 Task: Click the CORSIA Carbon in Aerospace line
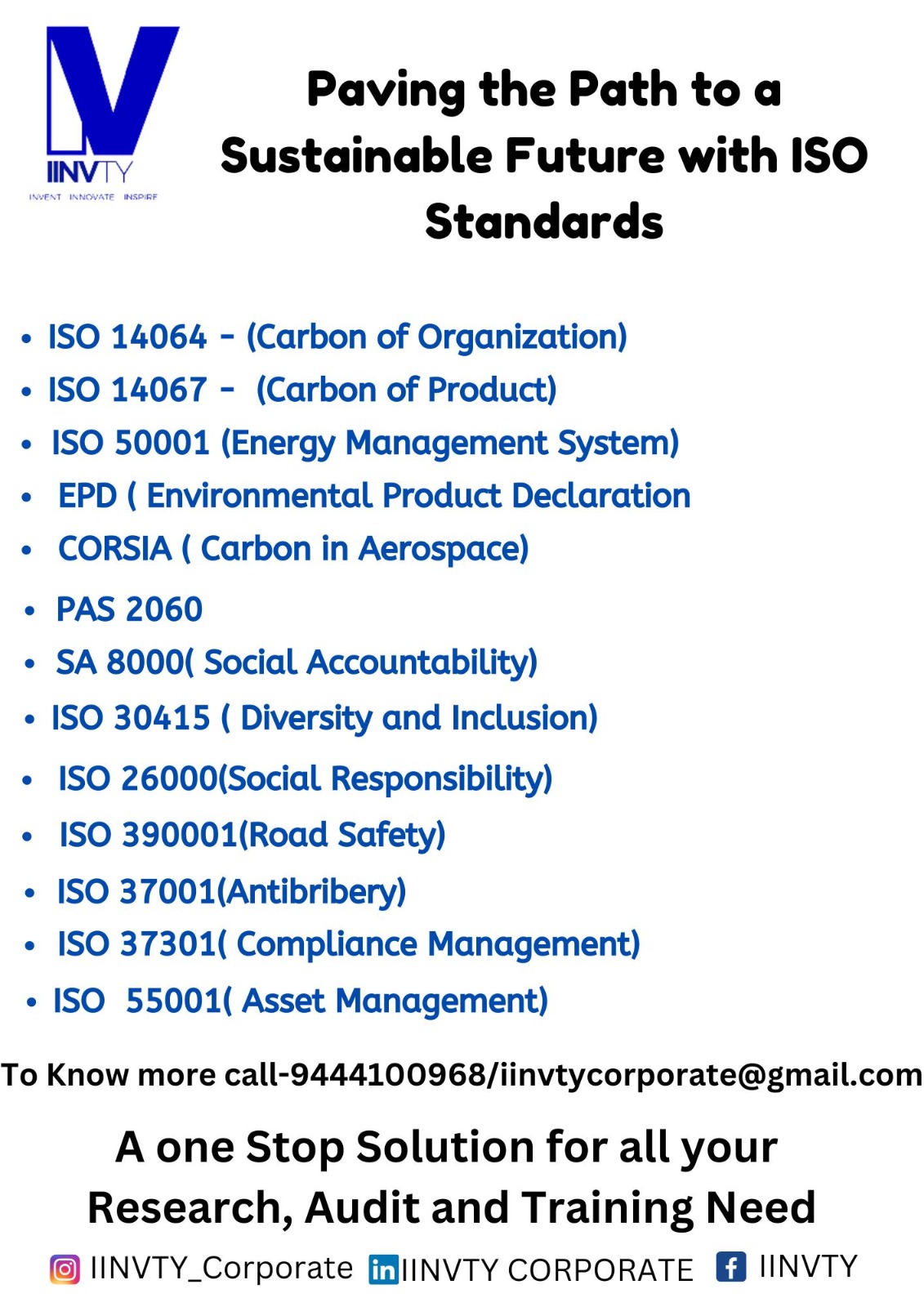[x=293, y=549]
